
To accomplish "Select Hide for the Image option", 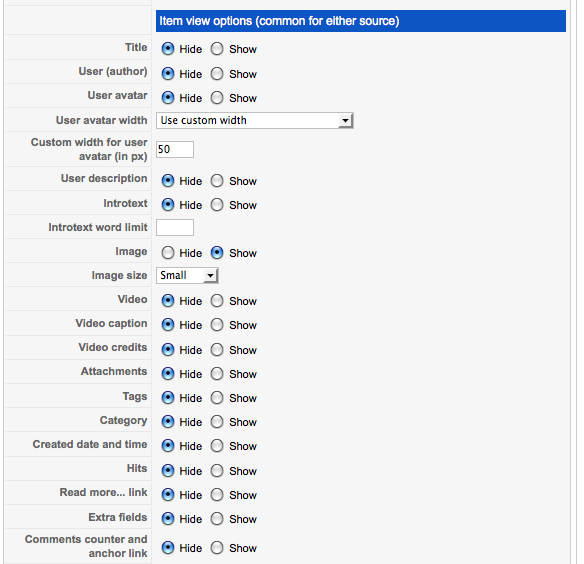I will 168,253.
